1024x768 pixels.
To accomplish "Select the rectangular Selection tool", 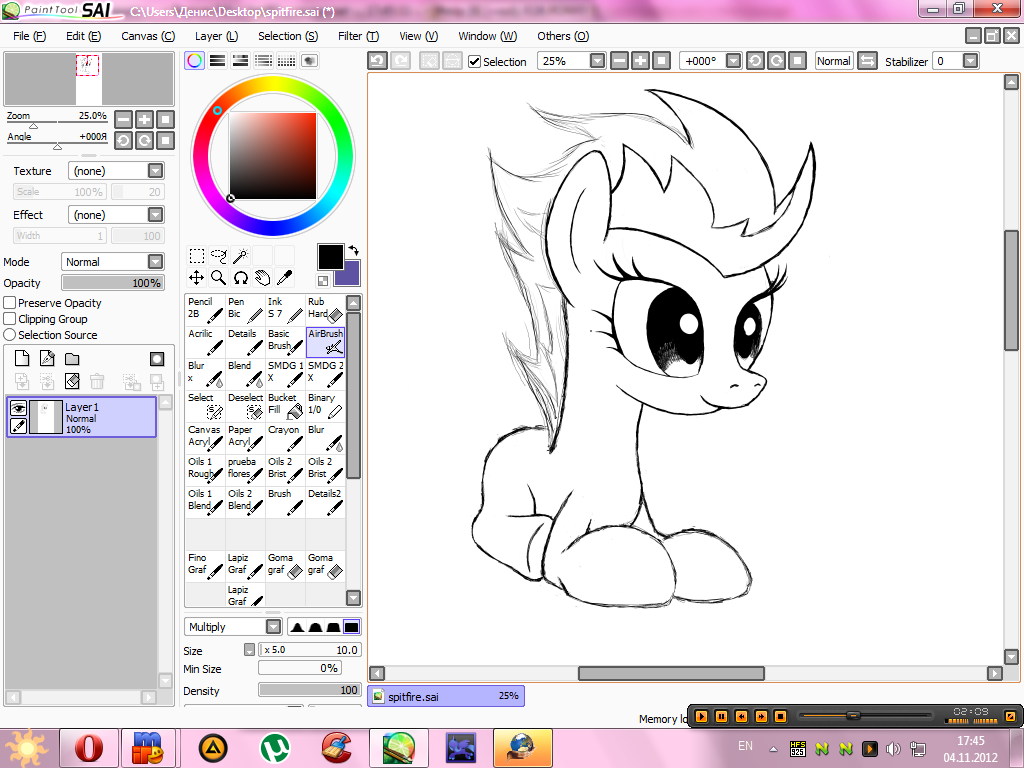I will click(196, 255).
